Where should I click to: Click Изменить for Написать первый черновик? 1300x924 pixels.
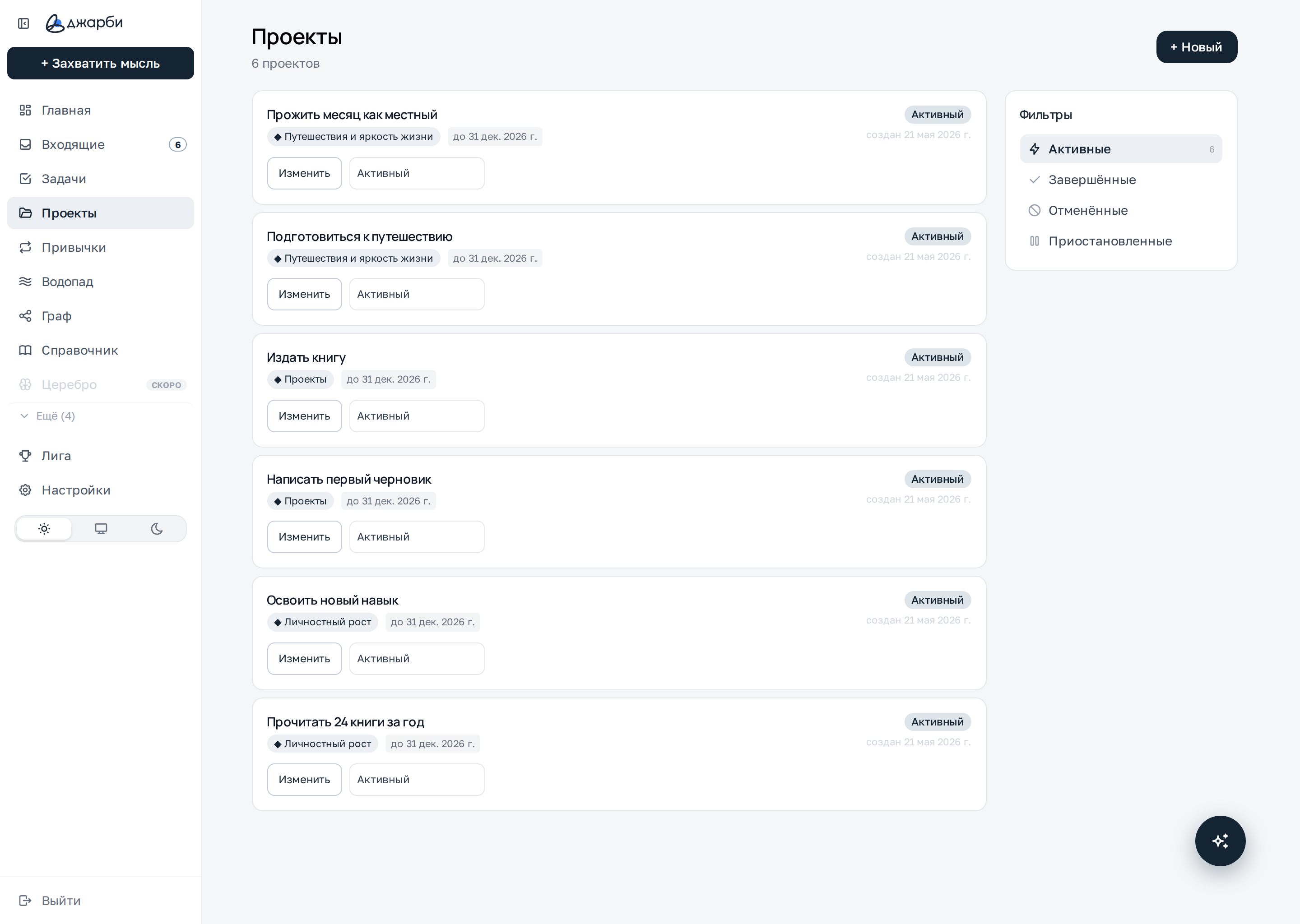(305, 536)
